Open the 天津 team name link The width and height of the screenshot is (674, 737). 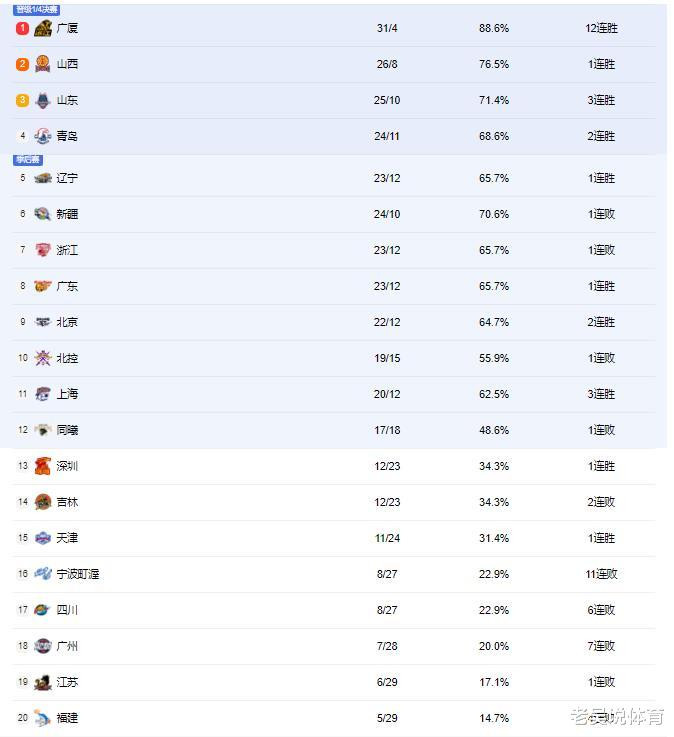click(x=67, y=539)
